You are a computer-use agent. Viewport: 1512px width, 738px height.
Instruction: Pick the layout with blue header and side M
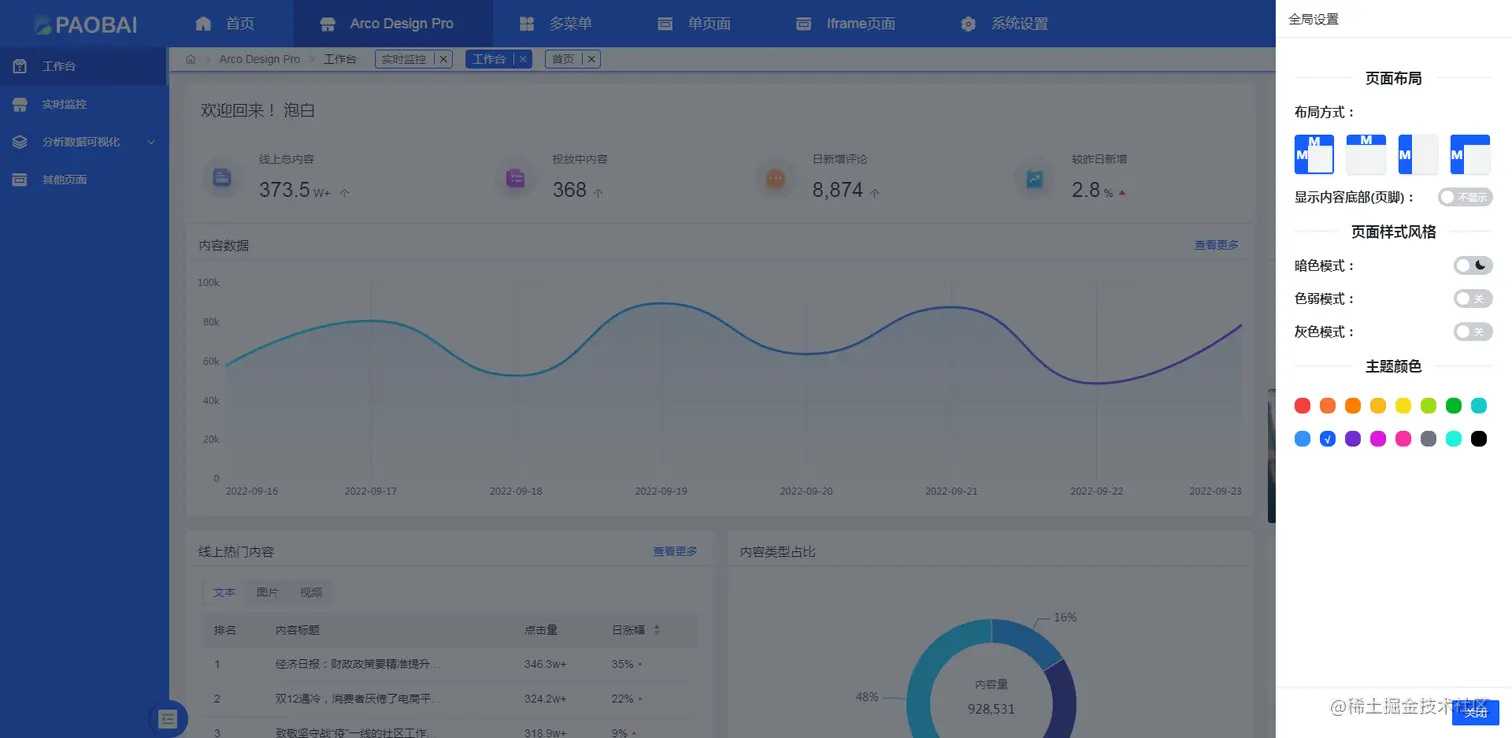tap(1470, 155)
